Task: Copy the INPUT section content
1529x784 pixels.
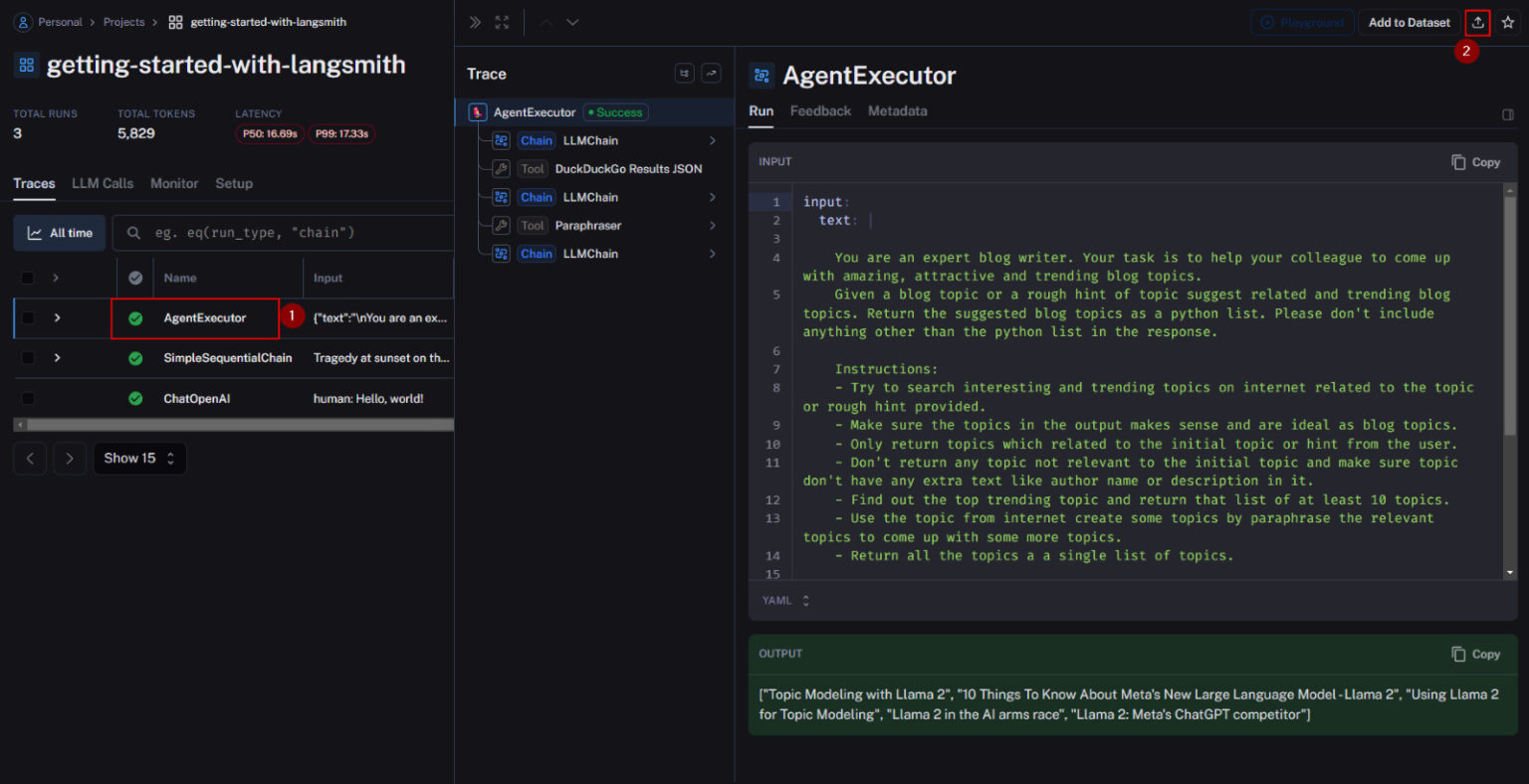Action: [x=1475, y=162]
